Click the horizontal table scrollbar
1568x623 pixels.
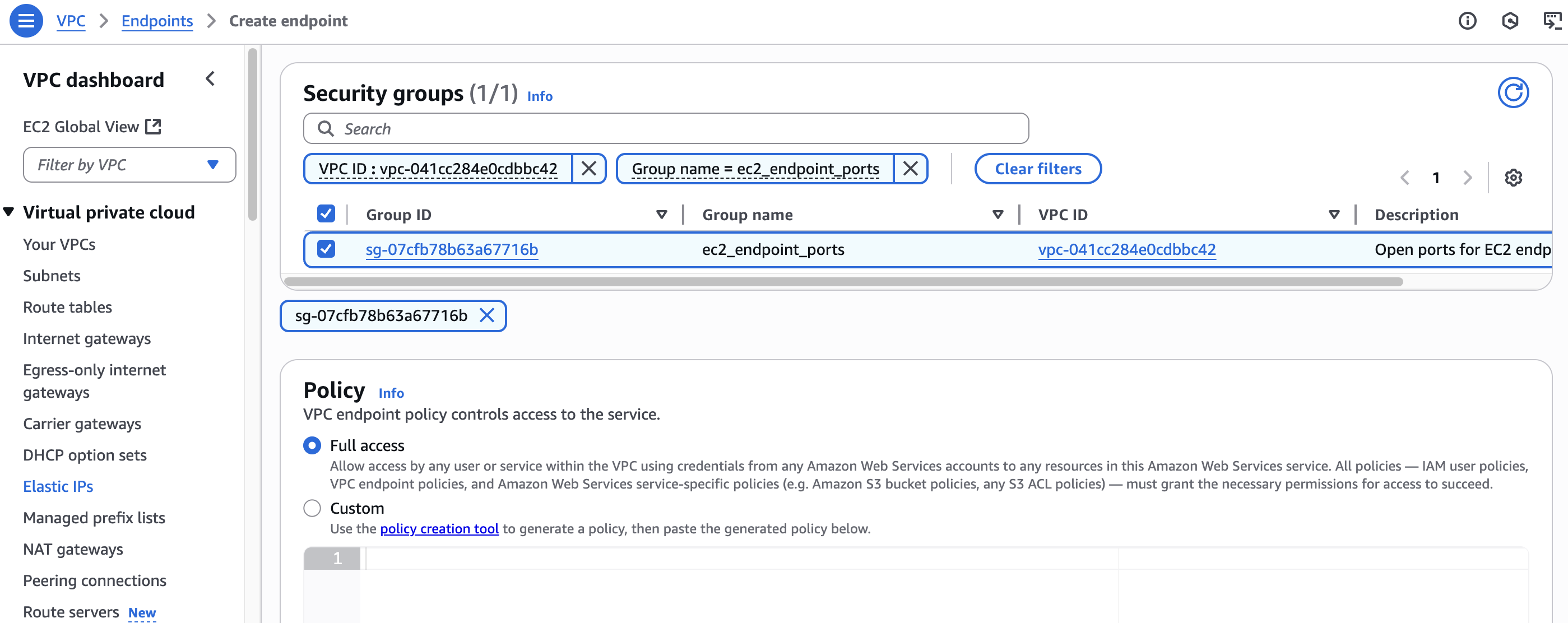[843, 282]
